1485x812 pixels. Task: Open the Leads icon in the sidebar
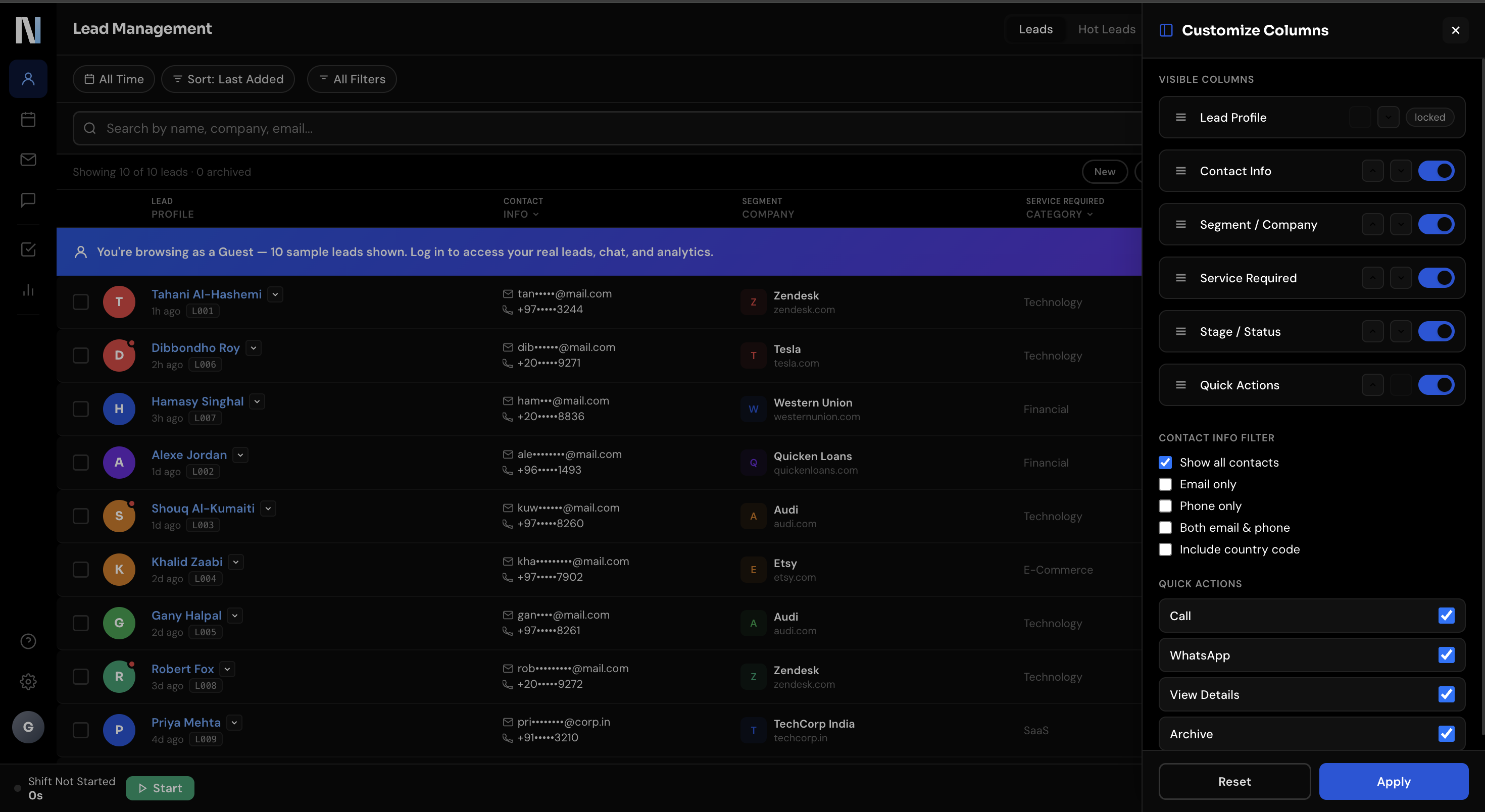[28, 78]
